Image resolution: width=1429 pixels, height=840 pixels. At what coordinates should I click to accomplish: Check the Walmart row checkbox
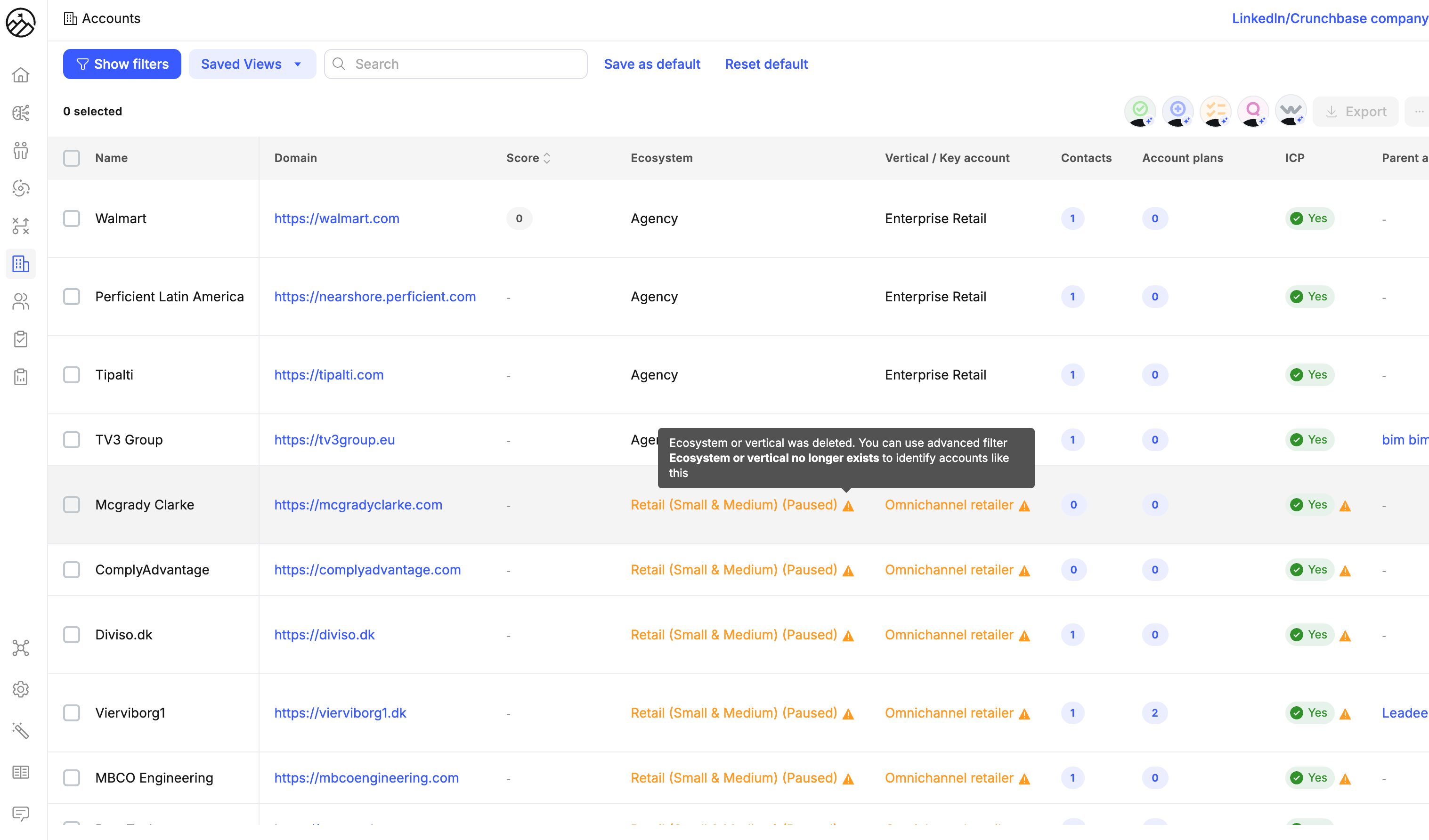72,218
